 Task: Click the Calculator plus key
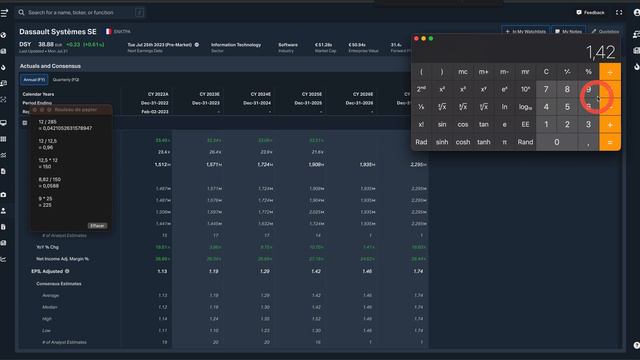tap(610, 124)
